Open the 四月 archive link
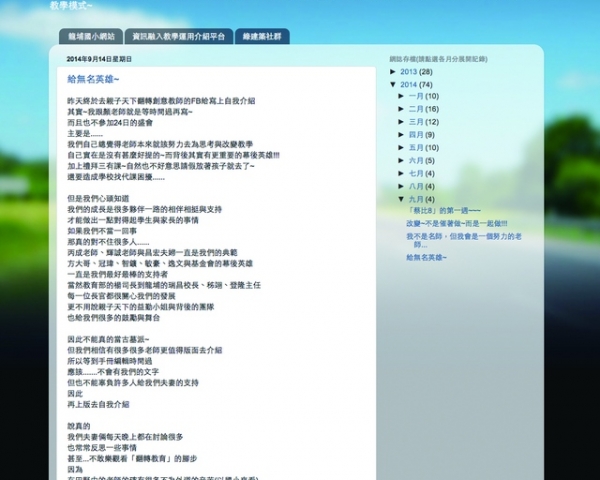Image resolution: width=600 pixels, height=480 pixels. 416,135
